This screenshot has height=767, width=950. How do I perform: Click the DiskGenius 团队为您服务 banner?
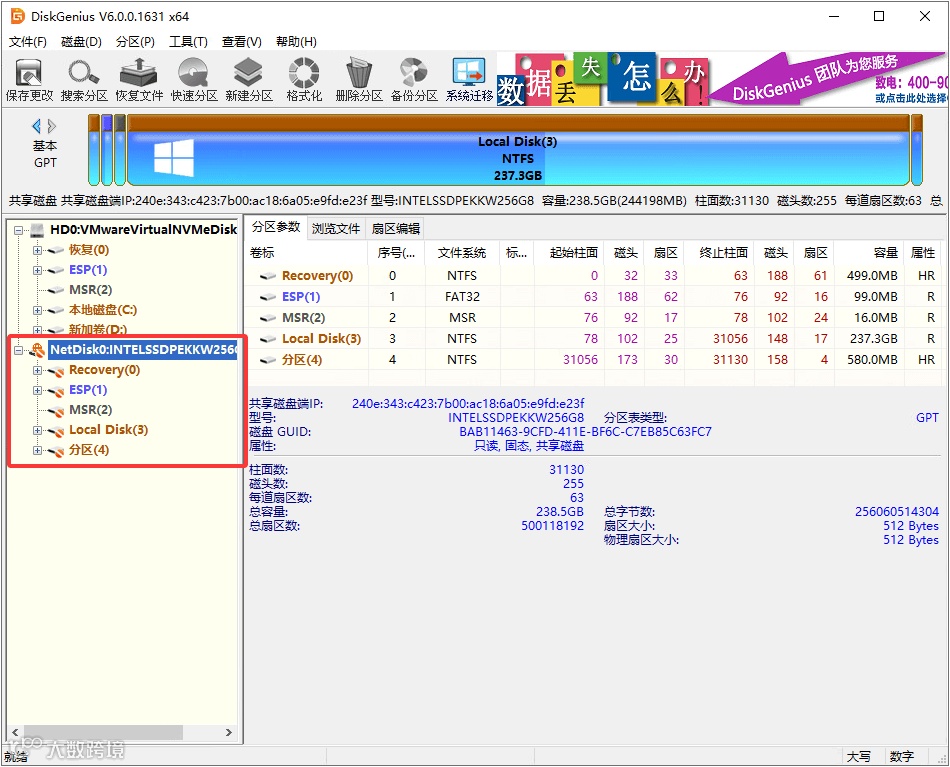[828, 79]
